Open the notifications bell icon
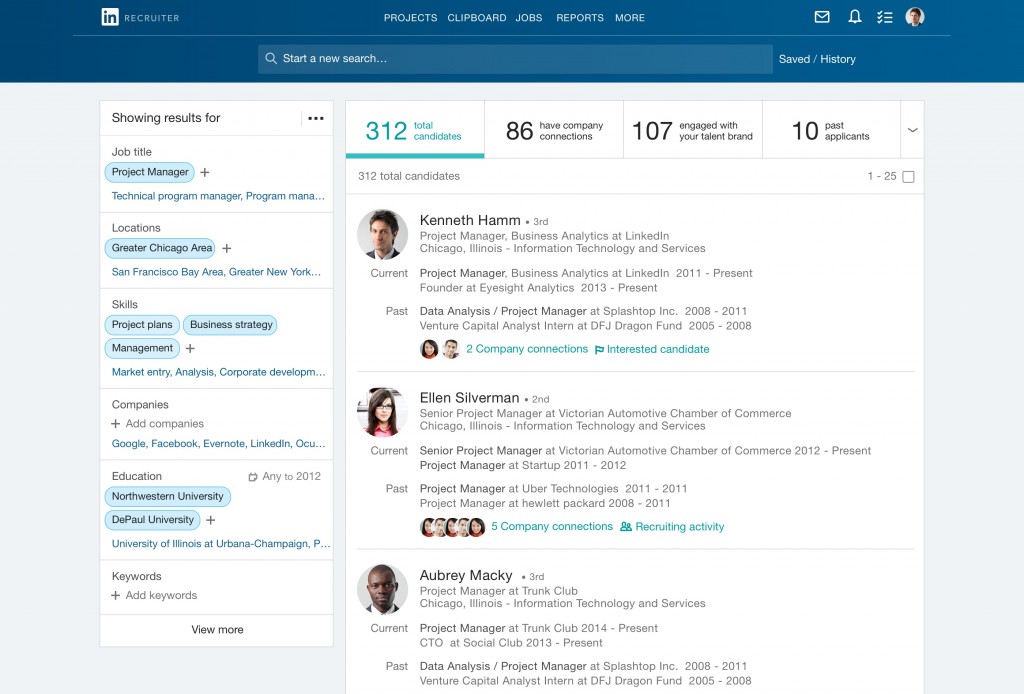The image size is (1024, 694). tap(854, 17)
